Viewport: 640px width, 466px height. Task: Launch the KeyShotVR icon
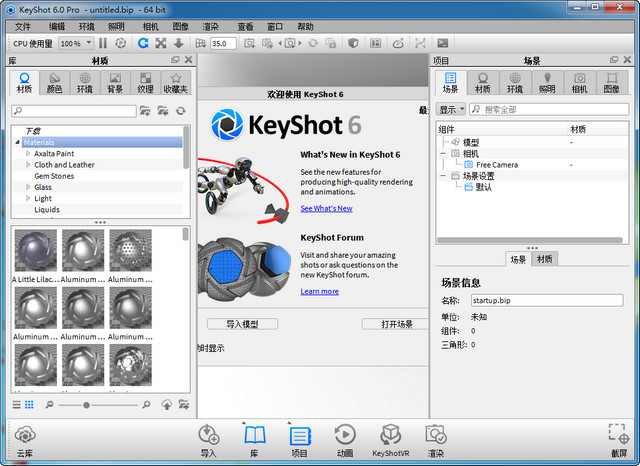click(389, 437)
